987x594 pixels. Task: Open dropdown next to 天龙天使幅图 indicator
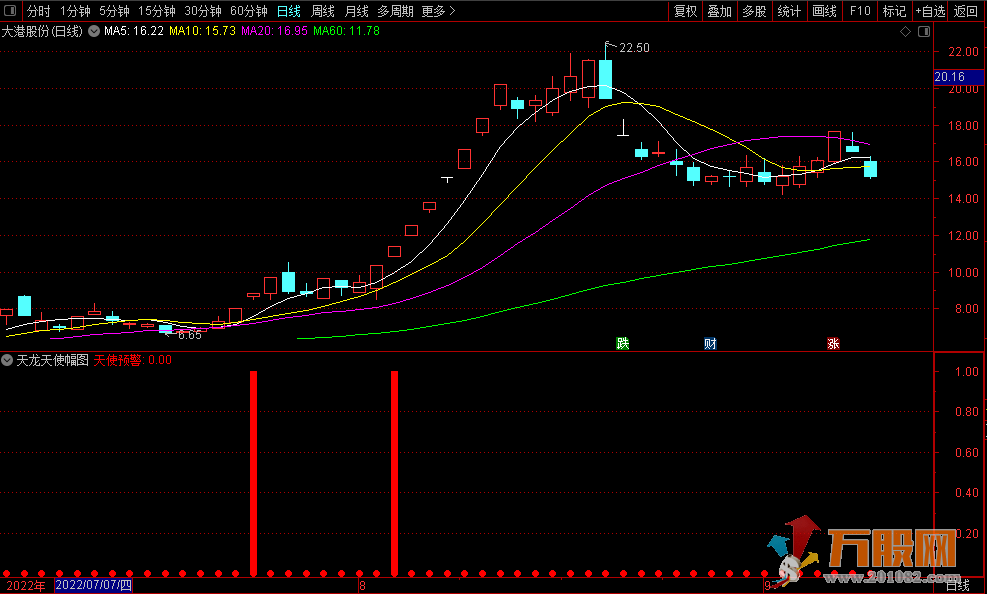(7, 360)
